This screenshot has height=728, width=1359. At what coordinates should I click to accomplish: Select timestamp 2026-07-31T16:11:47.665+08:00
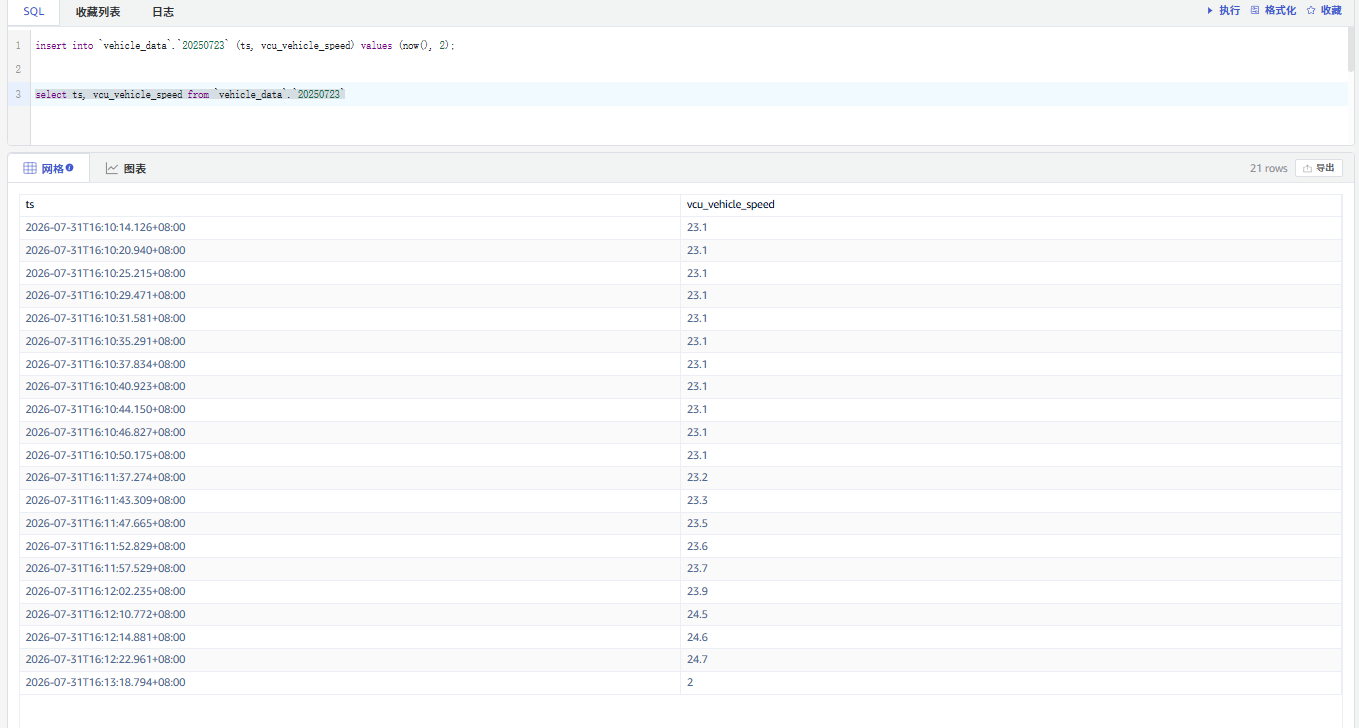pyautogui.click(x=105, y=523)
